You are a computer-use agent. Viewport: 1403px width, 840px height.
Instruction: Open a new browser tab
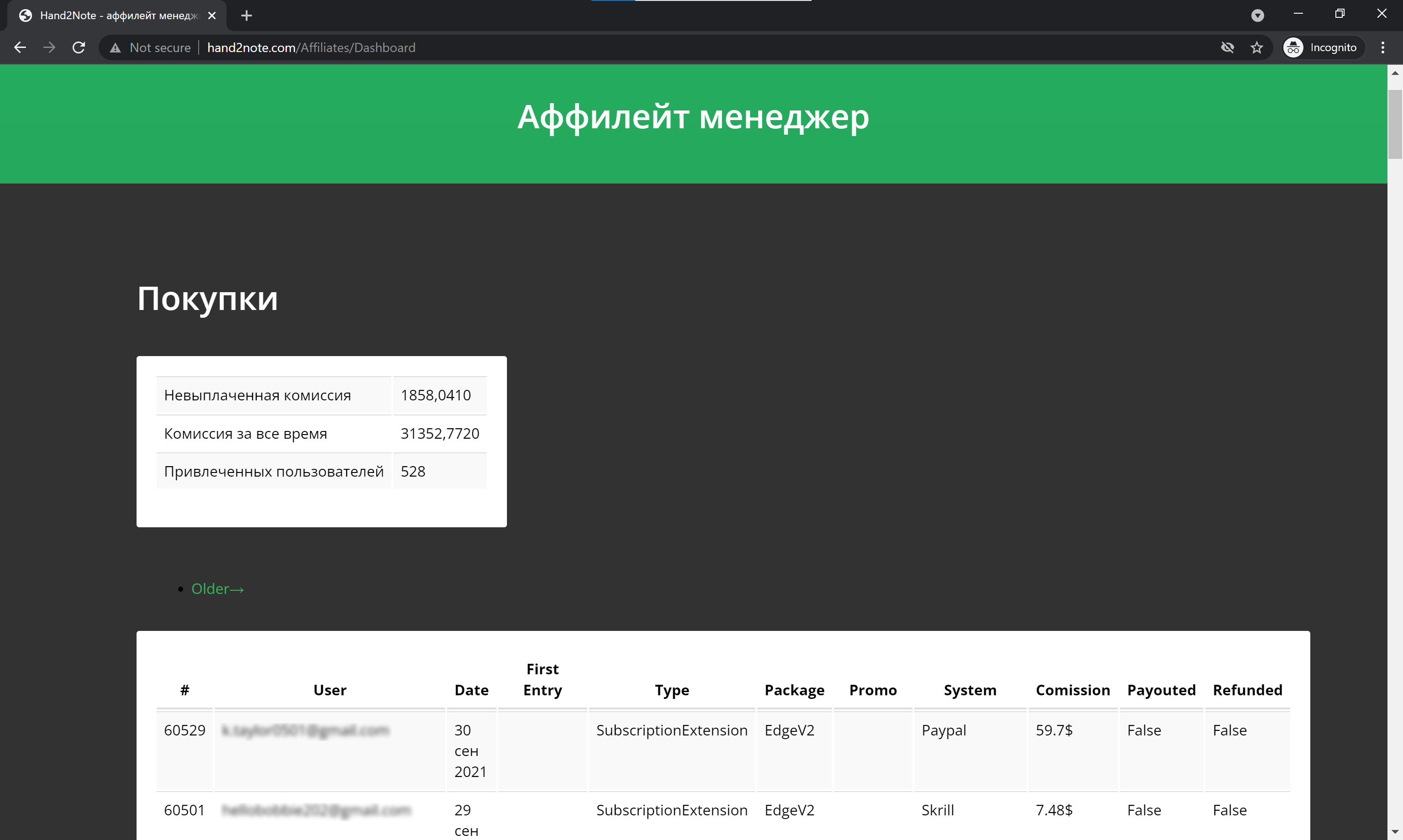point(246,16)
